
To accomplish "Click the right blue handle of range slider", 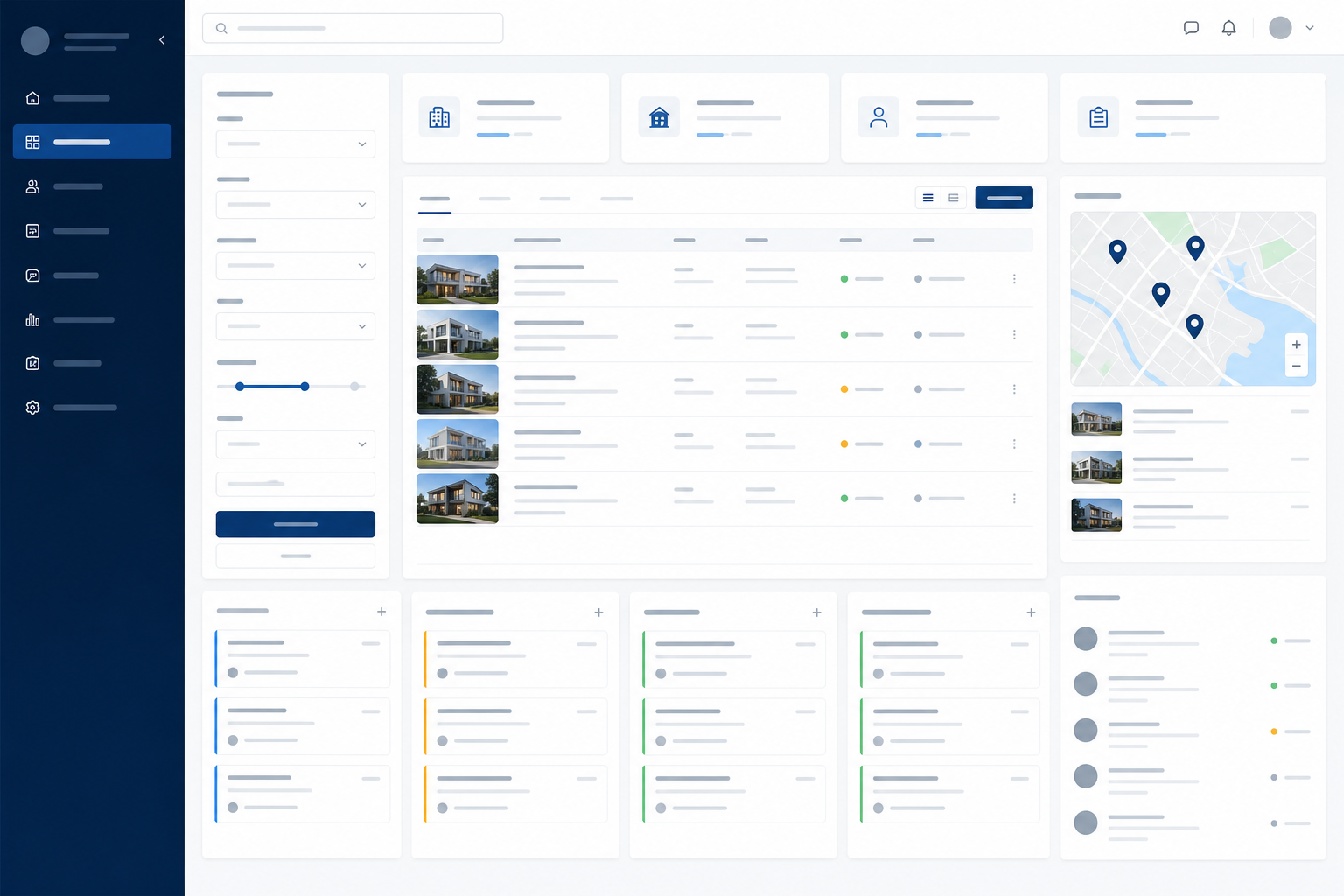I will (x=304, y=386).
